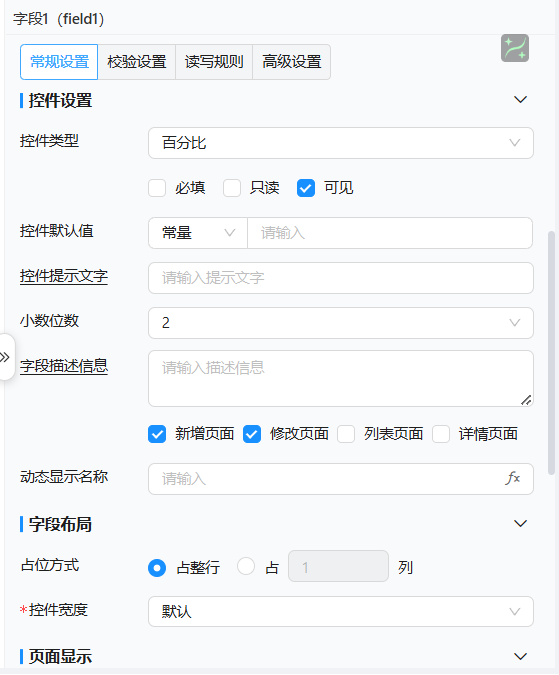
Task: Enable the 必填 checkbox
Action: (157, 188)
